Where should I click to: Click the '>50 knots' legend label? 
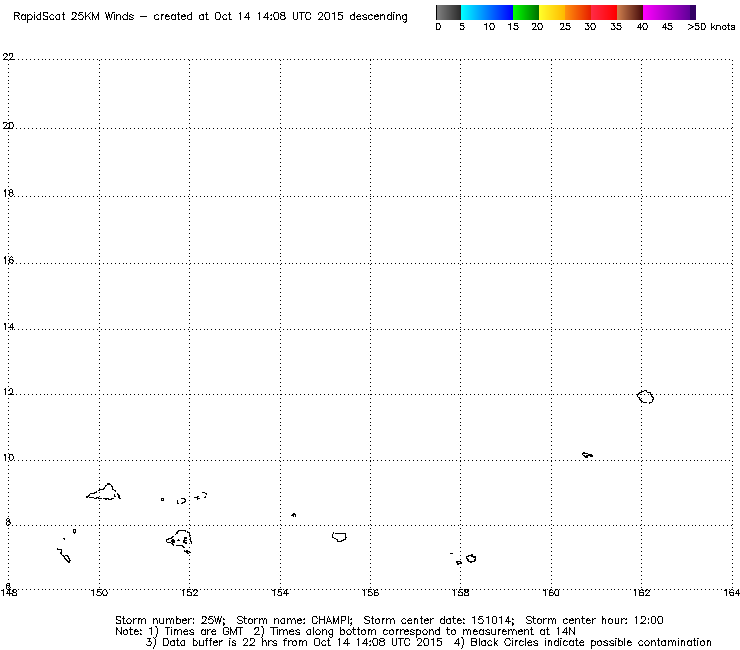(711, 27)
